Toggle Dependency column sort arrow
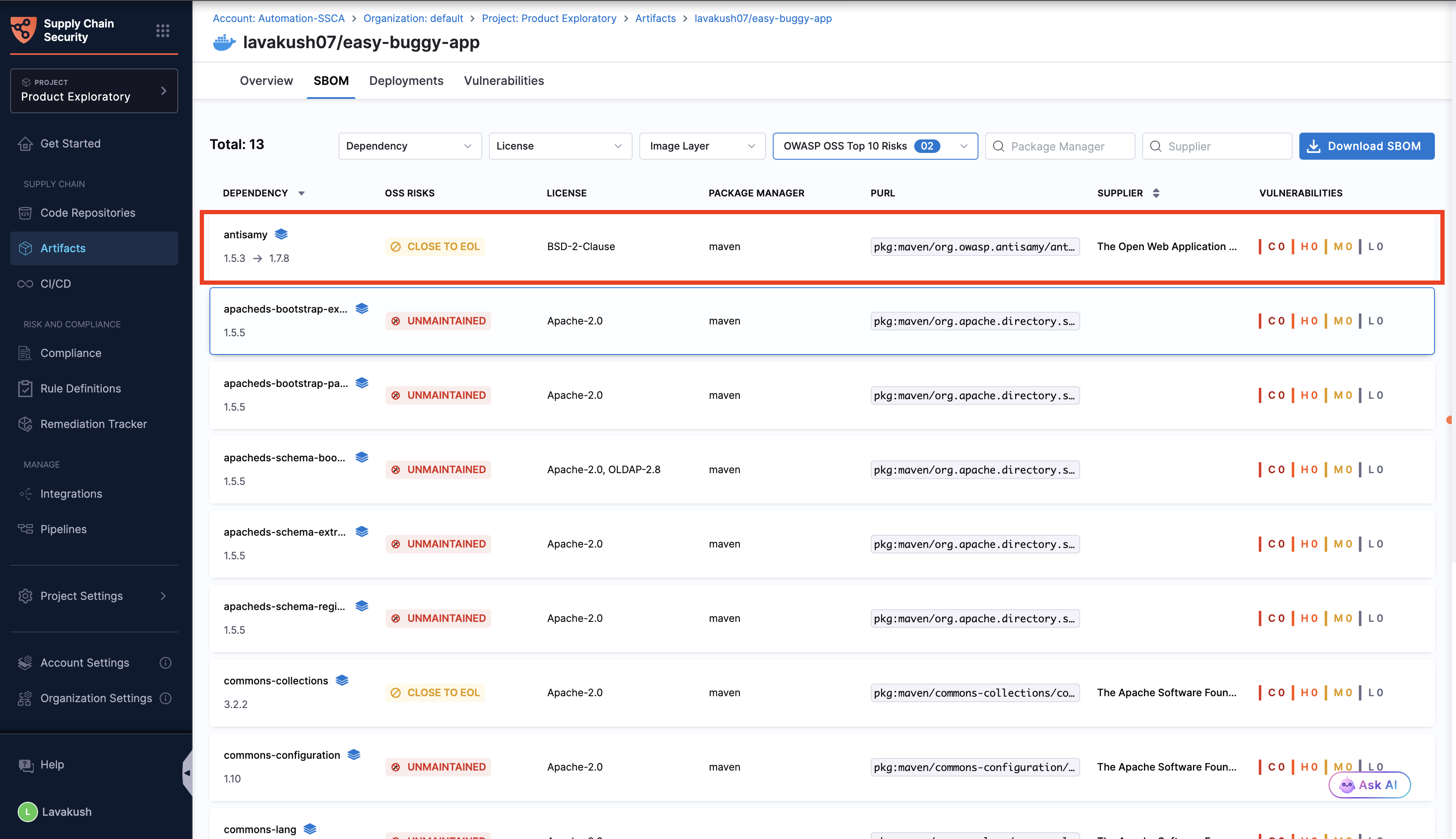Viewport: 1456px width, 839px height. 301,193
